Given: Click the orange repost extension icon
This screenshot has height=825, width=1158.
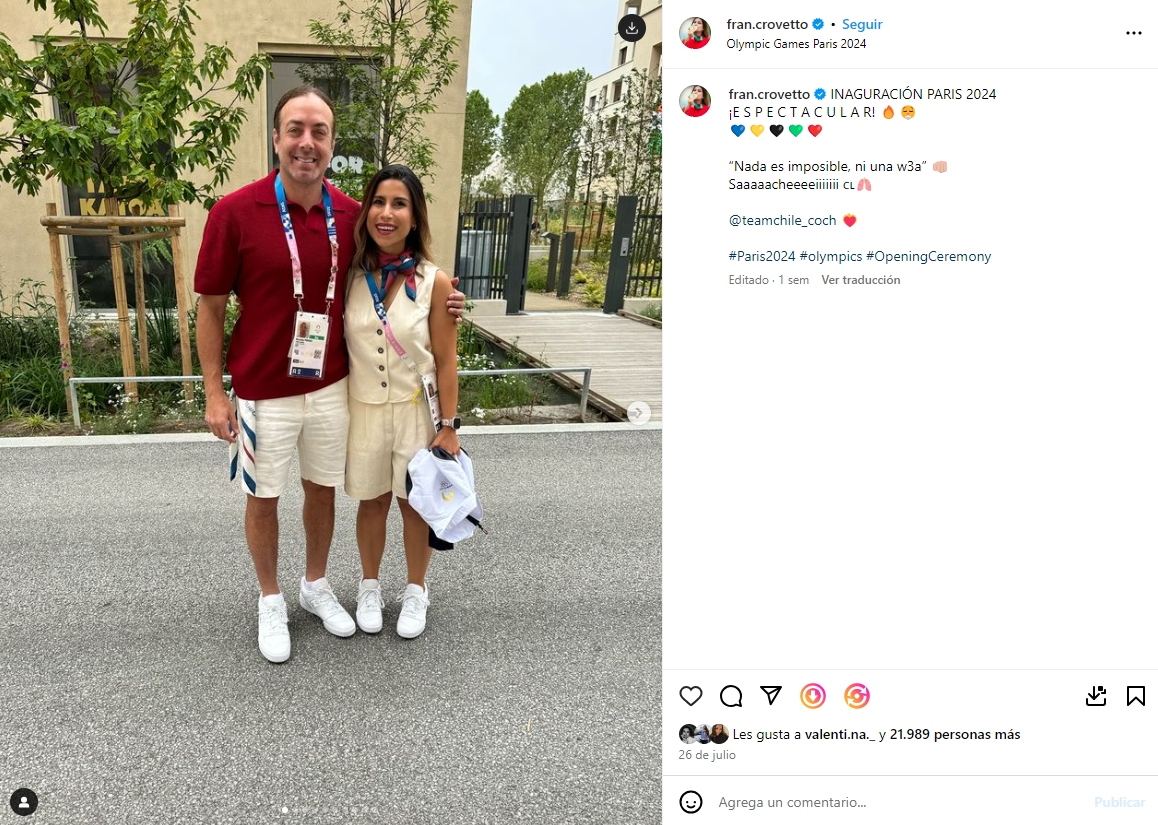Looking at the screenshot, I should (x=857, y=696).
